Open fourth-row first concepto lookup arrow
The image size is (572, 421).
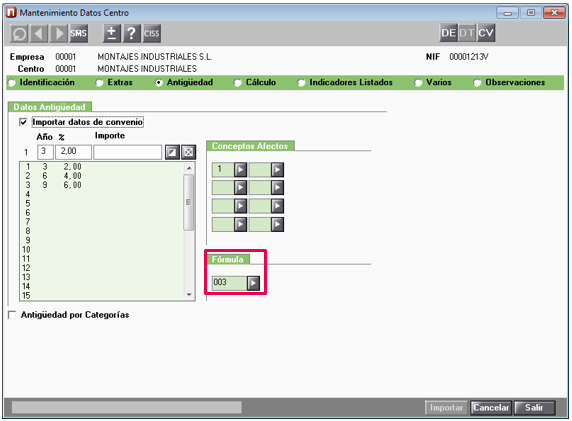(x=240, y=224)
